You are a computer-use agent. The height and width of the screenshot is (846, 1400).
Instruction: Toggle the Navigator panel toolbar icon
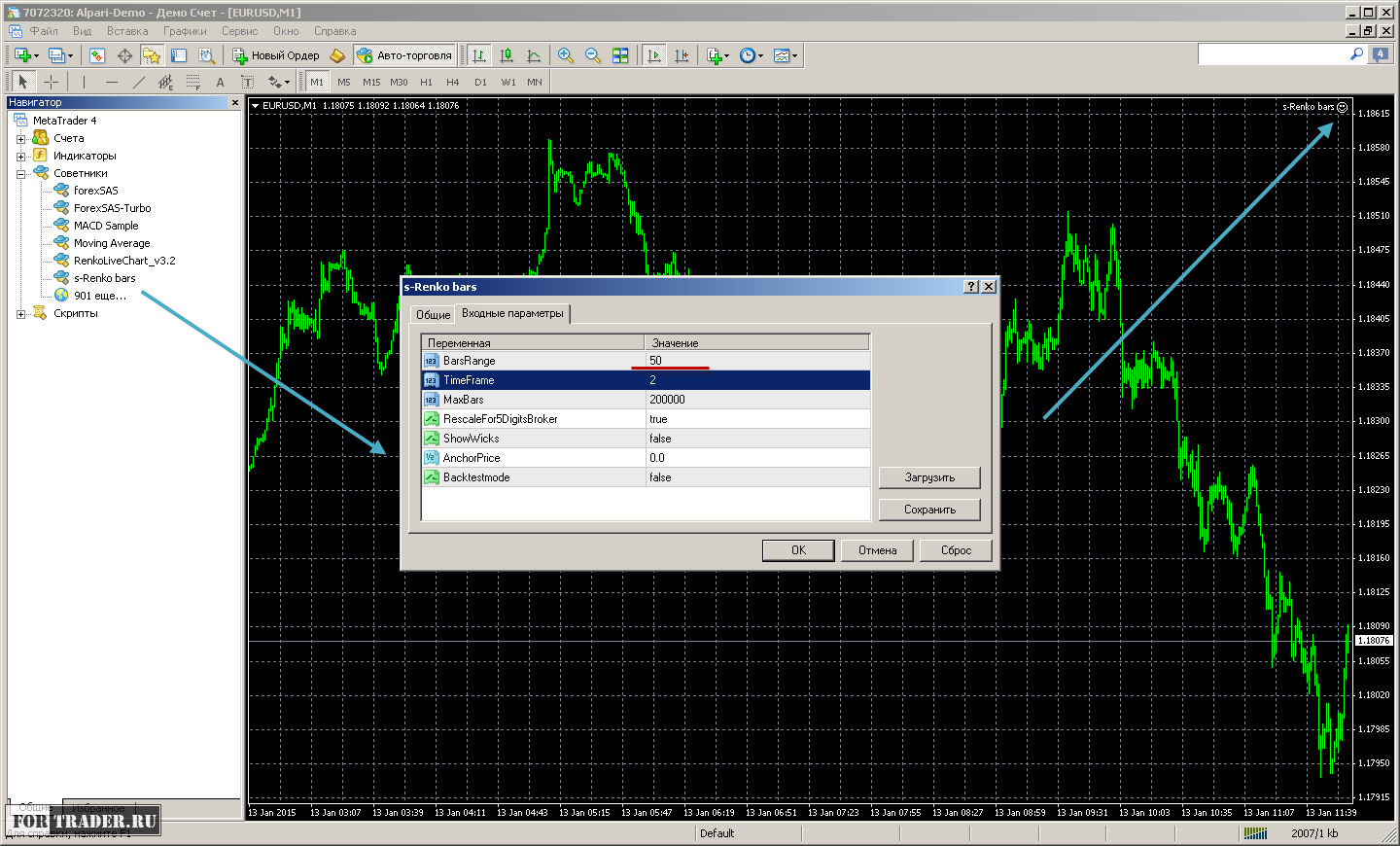(152, 55)
